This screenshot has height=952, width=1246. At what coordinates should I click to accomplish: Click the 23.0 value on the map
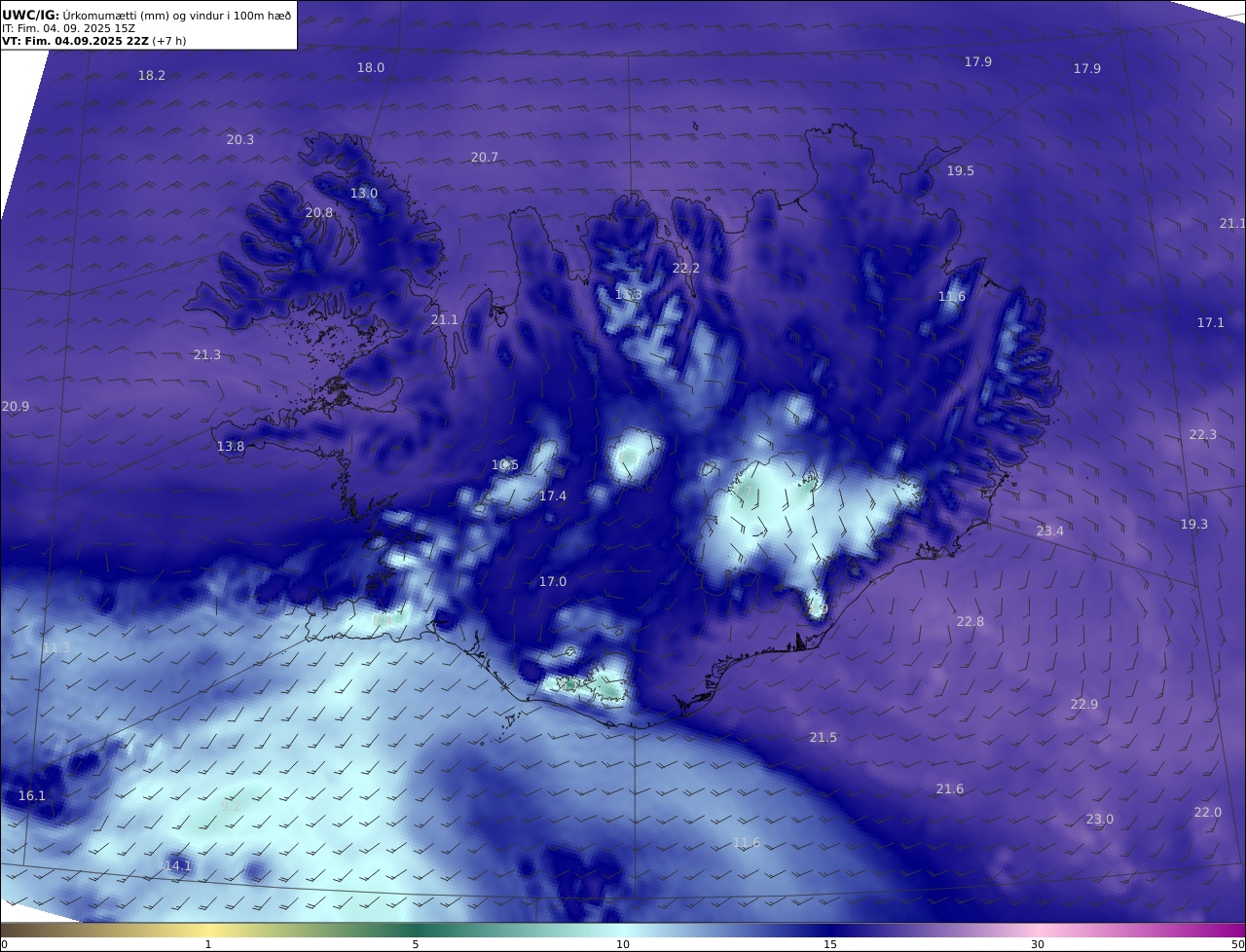[x=1100, y=819]
